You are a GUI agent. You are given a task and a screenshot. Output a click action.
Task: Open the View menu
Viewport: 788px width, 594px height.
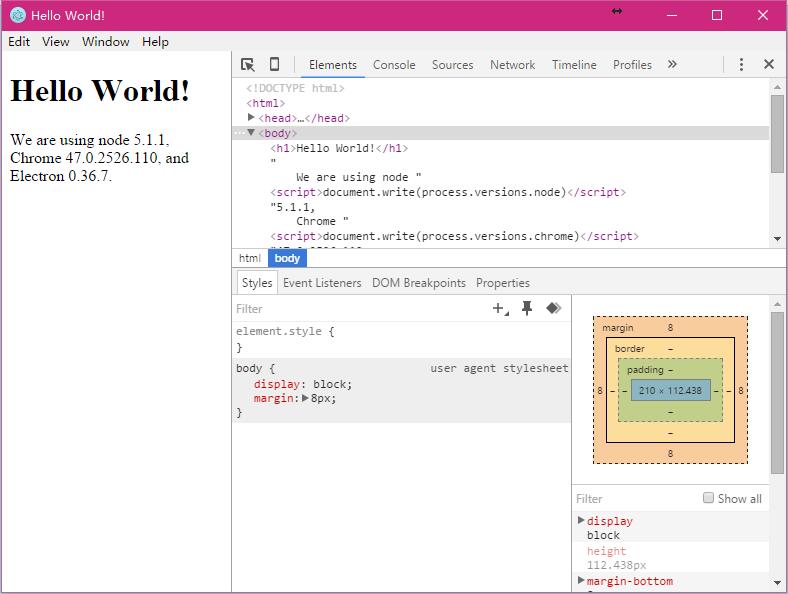[x=55, y=42]
